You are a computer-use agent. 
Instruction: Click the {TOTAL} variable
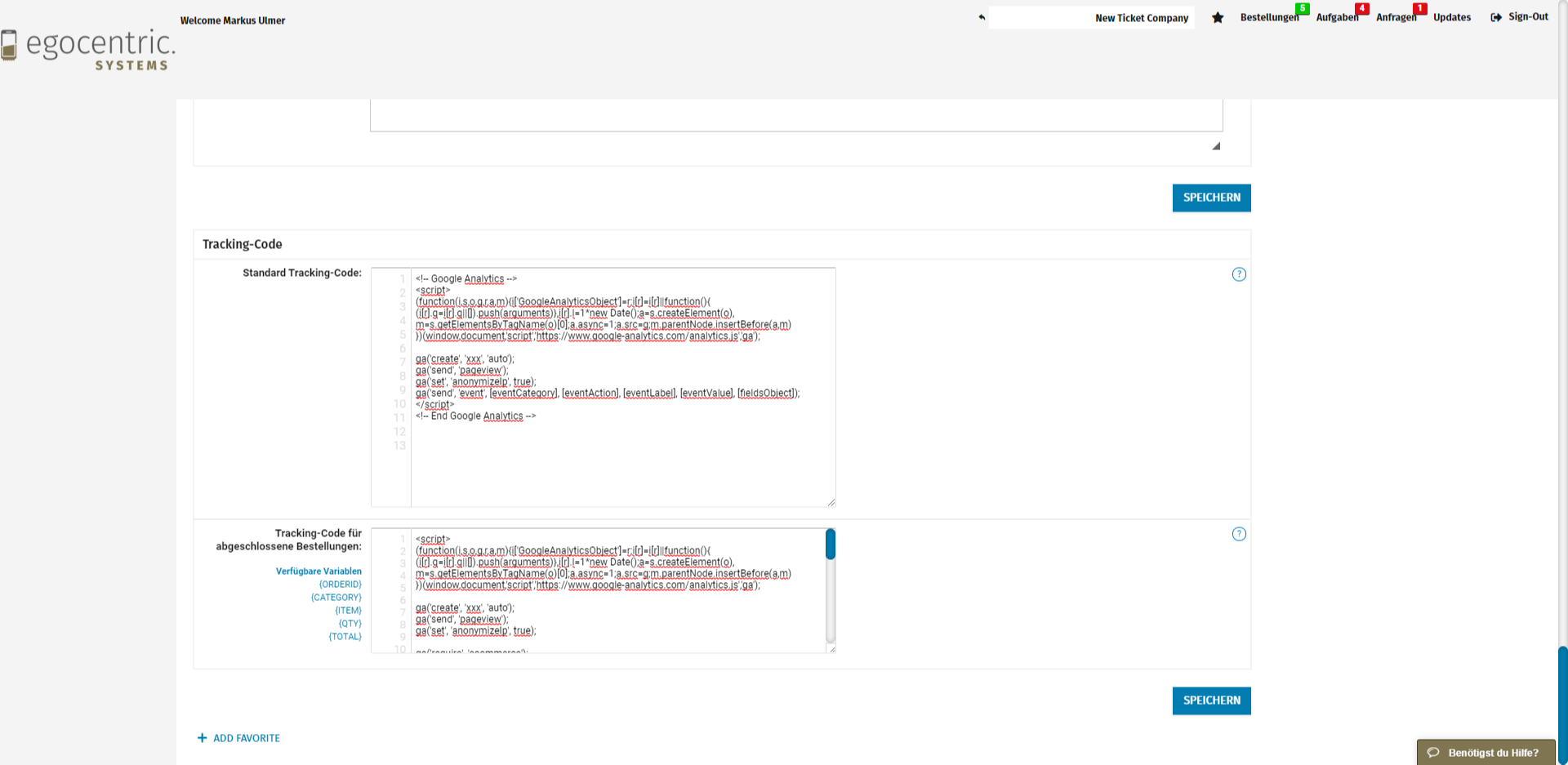(345, 637)
